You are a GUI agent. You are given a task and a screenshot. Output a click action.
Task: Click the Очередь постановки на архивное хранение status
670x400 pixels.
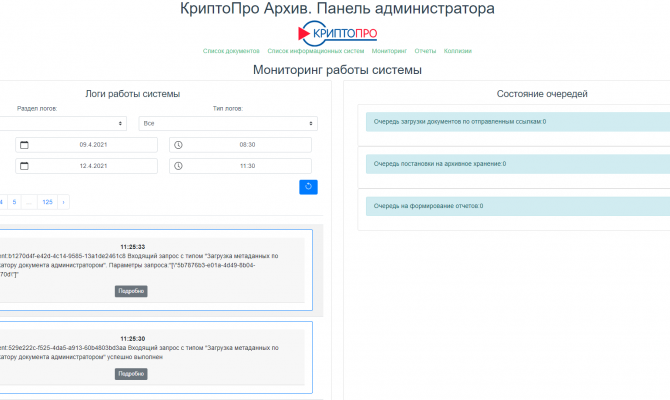coord(518,164)
